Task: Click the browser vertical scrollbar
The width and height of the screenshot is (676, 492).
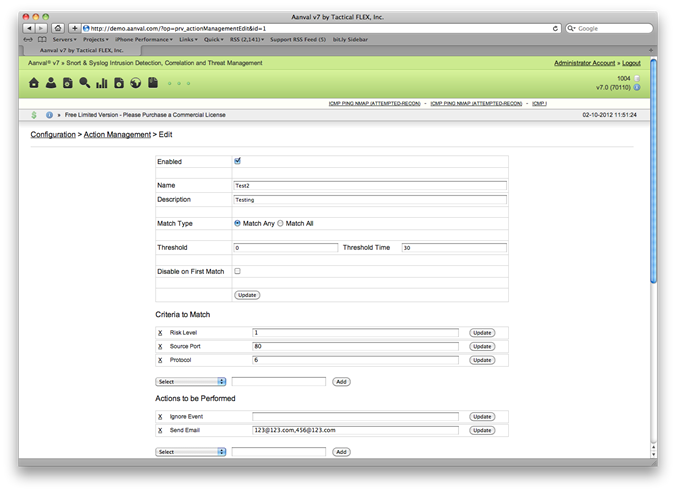Action: tap(653, 200)
